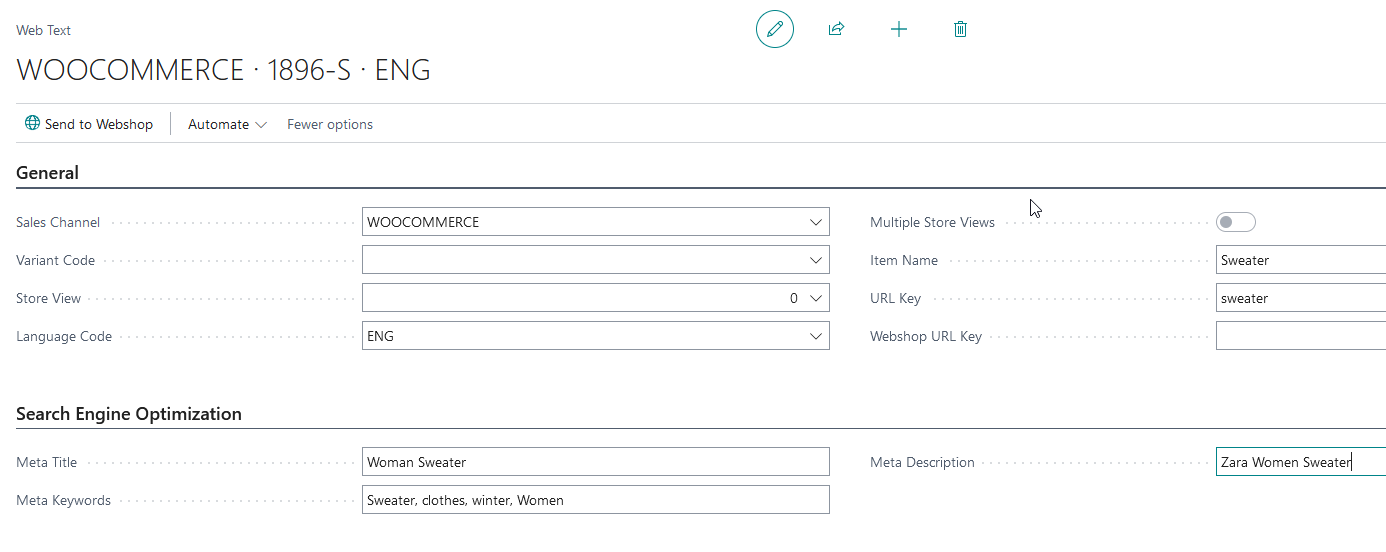
Task: Click the Meta Keywords field
Action: click(595, 500)
